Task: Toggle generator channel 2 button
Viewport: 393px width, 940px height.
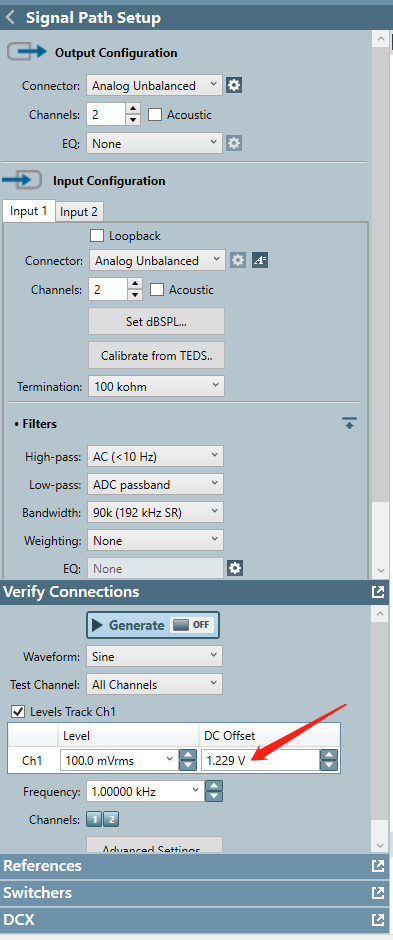Action: click(x=111, y=820)
